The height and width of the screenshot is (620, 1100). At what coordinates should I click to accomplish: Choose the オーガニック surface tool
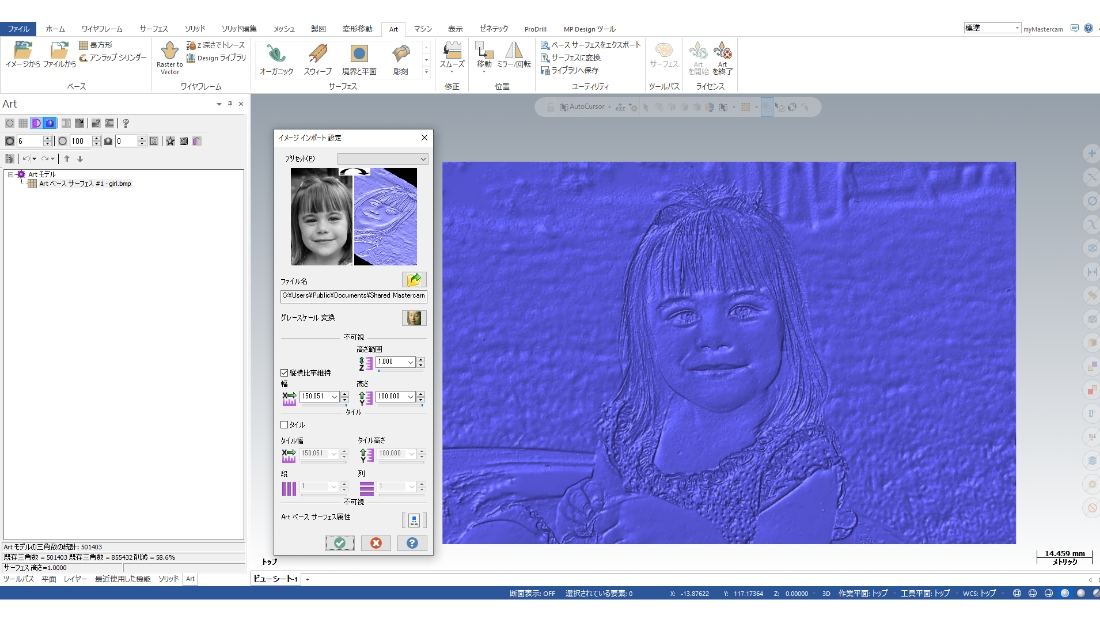[276, 59]
